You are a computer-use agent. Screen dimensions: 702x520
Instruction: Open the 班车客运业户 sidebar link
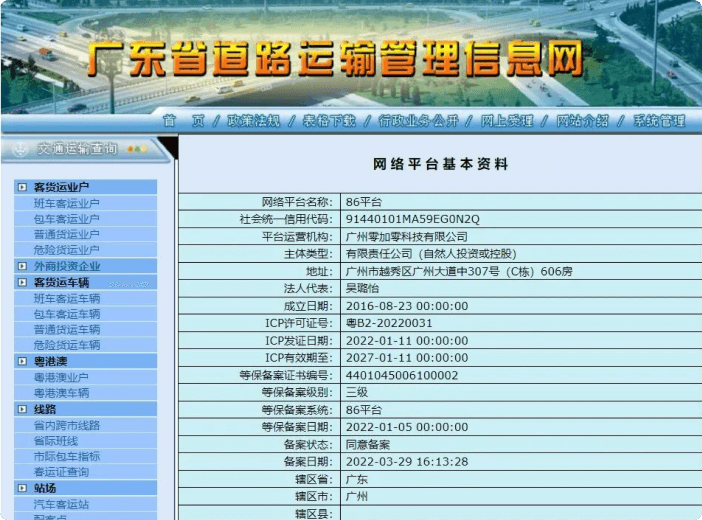67,203
